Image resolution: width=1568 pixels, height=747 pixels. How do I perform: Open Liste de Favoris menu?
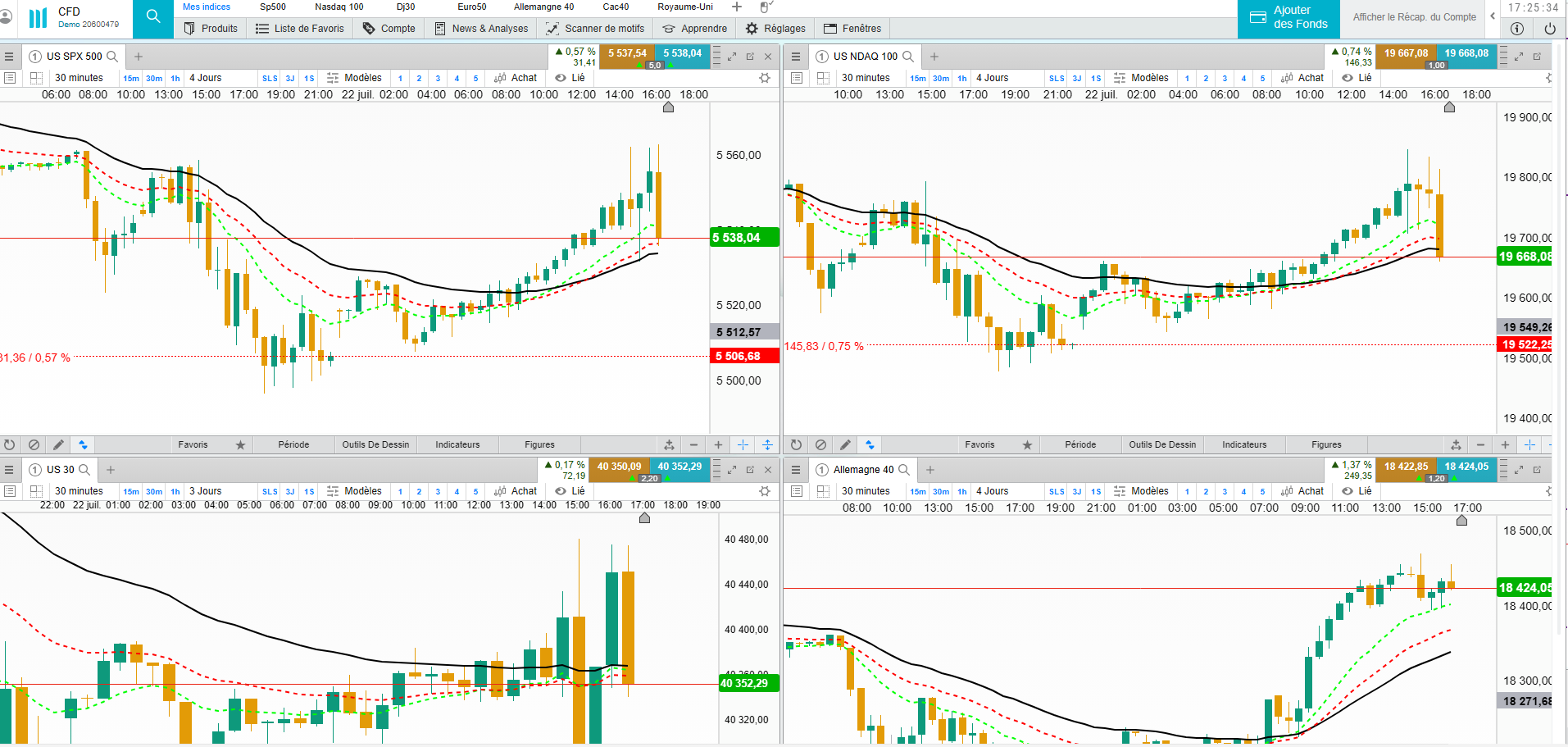coord(300,29)
